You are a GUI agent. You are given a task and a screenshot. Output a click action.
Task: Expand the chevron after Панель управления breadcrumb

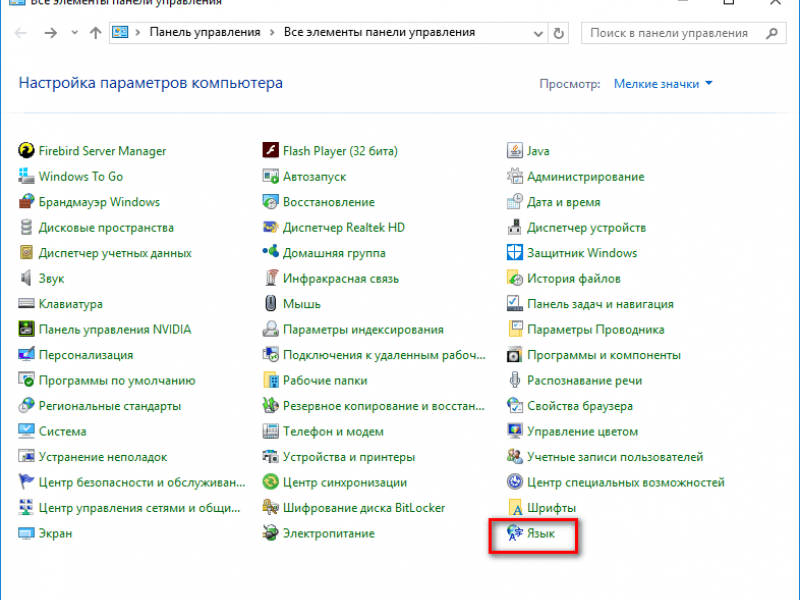click(x=272, y=33)
